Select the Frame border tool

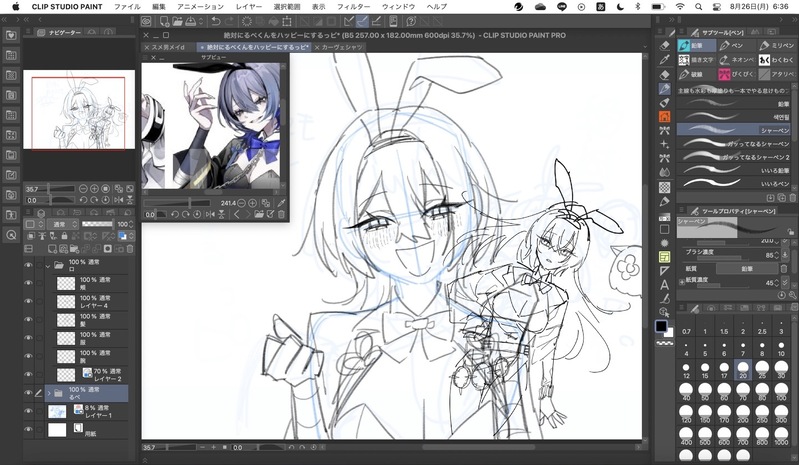[x=664, y=257]
